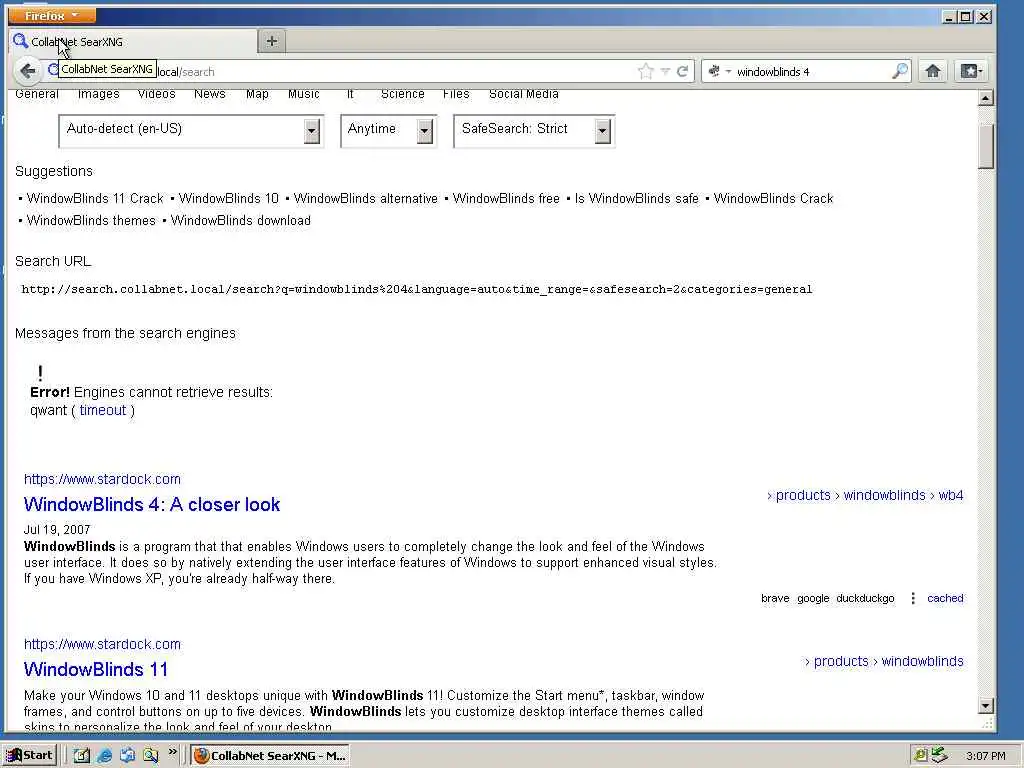The image size is (1024, 768).
Task: Click suggestion WindowBlinds download
Action: pyautogui.click(x=240, y=221)
